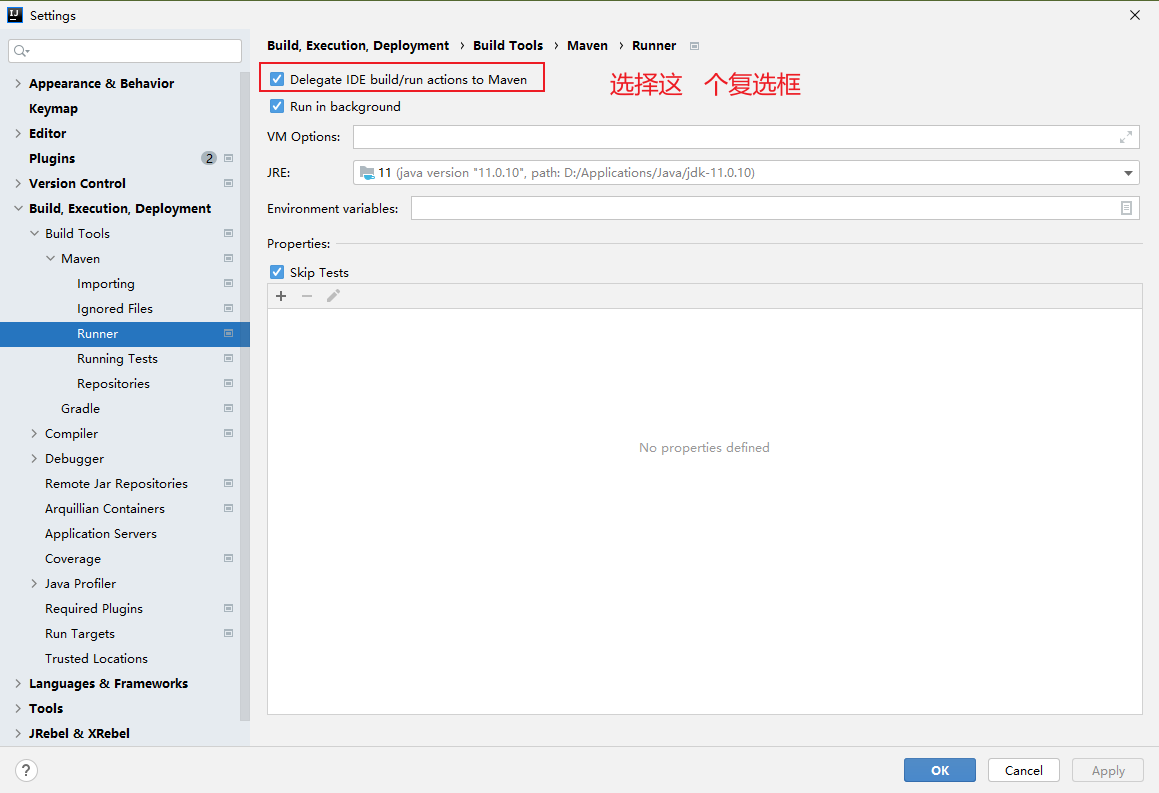This screenshot has height=793, width=1159.
Task: Click the edit property pencil icon
Action: (x=333, y=296)
